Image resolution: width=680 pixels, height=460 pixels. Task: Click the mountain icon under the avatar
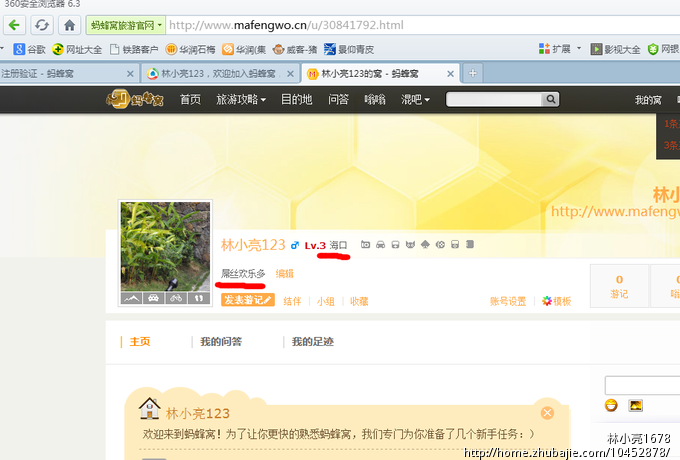(x=131, y=298)
